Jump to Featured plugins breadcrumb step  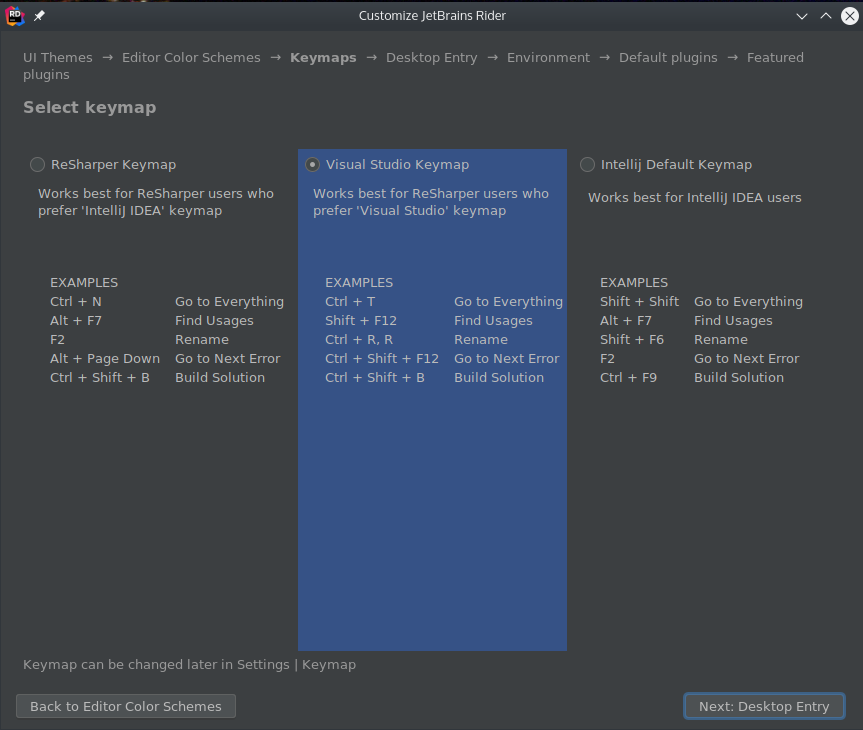775,58
